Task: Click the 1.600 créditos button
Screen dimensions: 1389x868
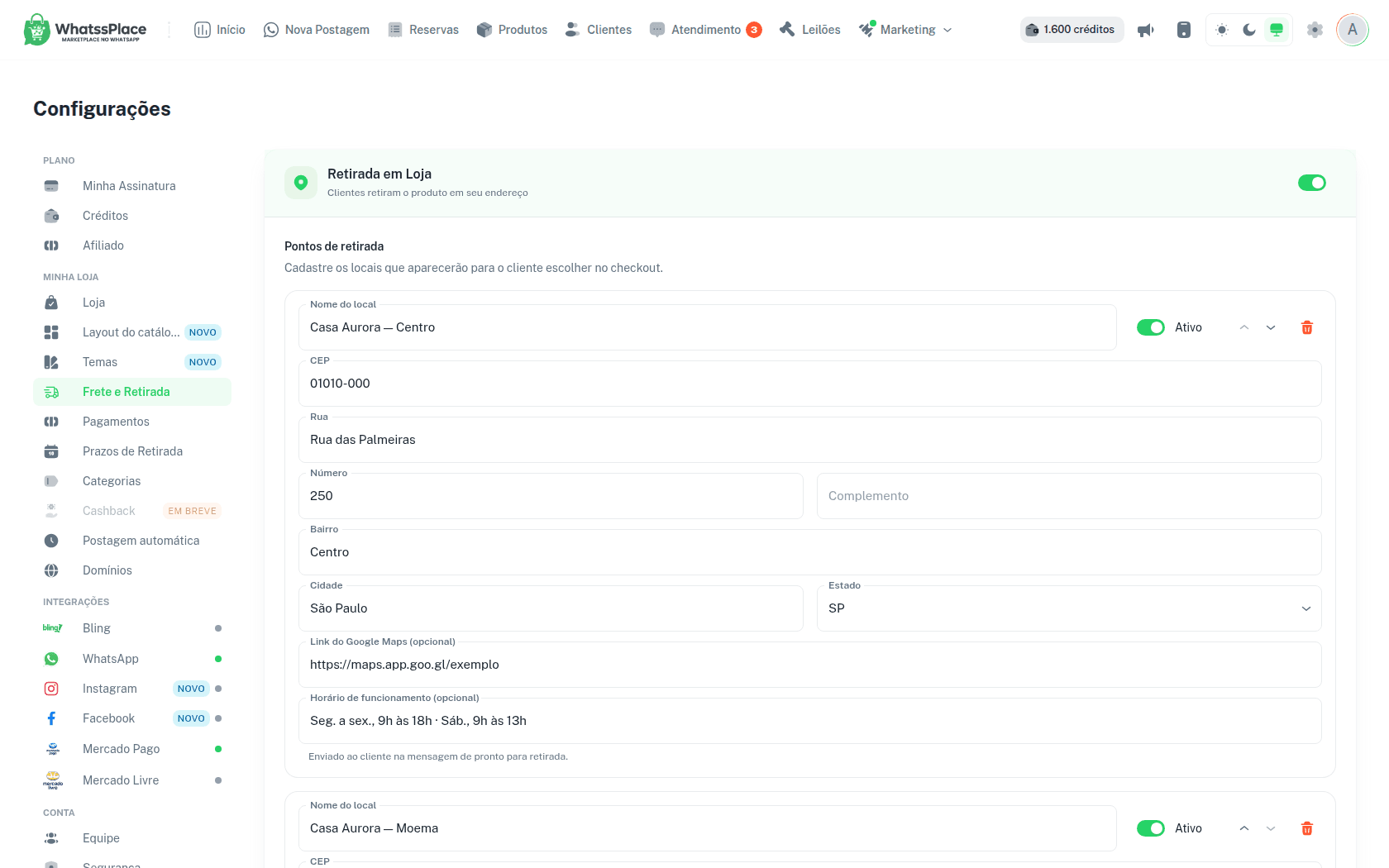Action: click(1072, 30)
